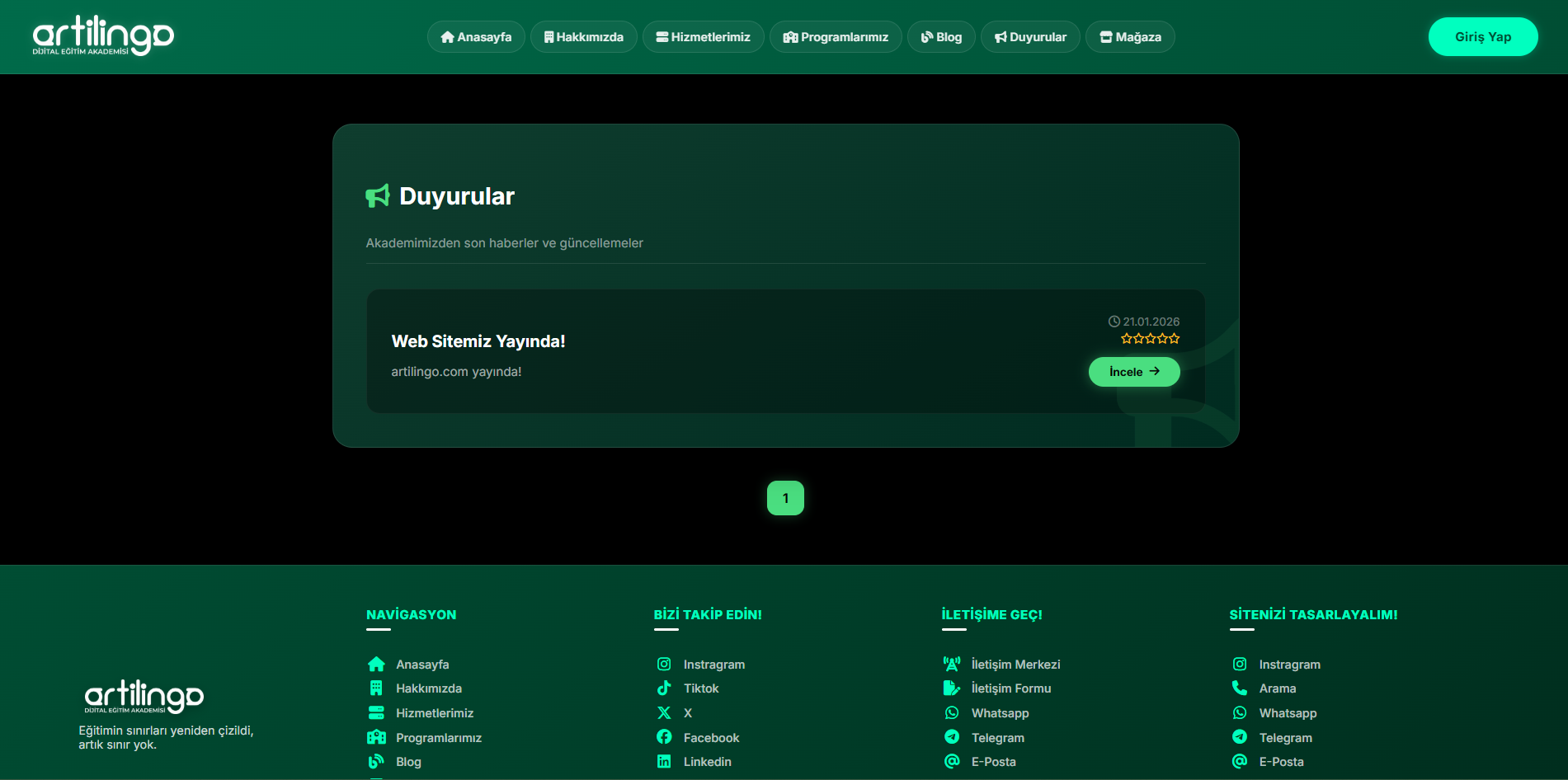Click the Telegram icon under İletişime Geç
1568x780 pixels.
pyautogui.click(x=952, y=737)
